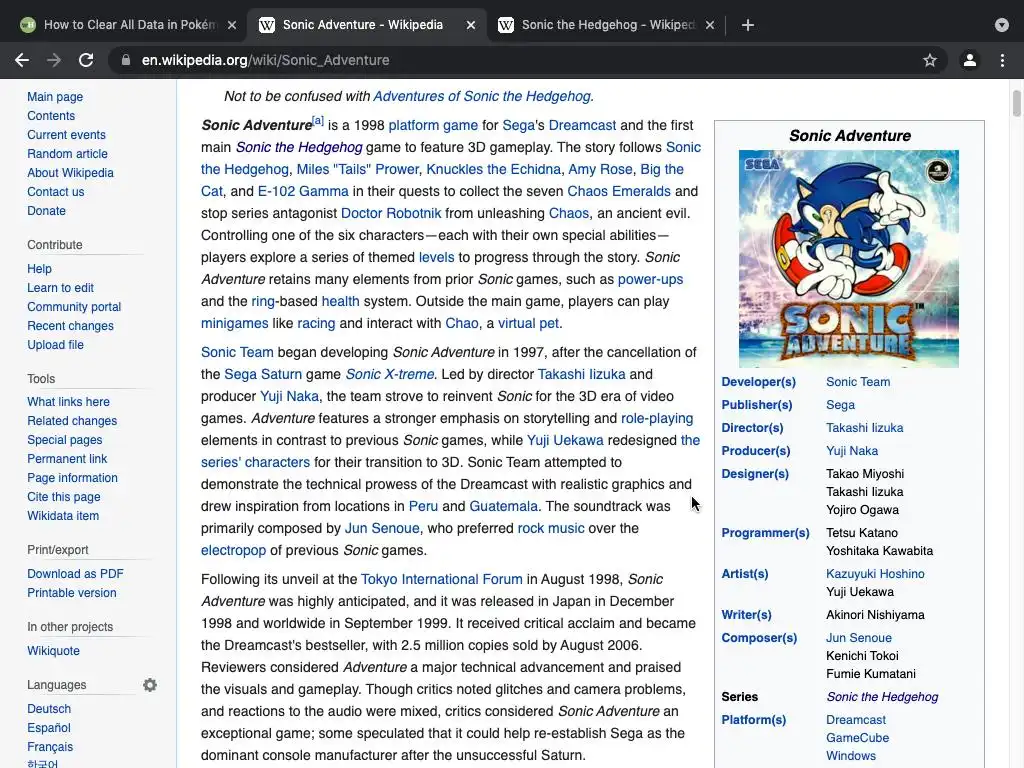Viewport: 1024px width, 768px height.
Task: Close the Sonic the Hedgehog Wikipedia tab
Action: 710,25
